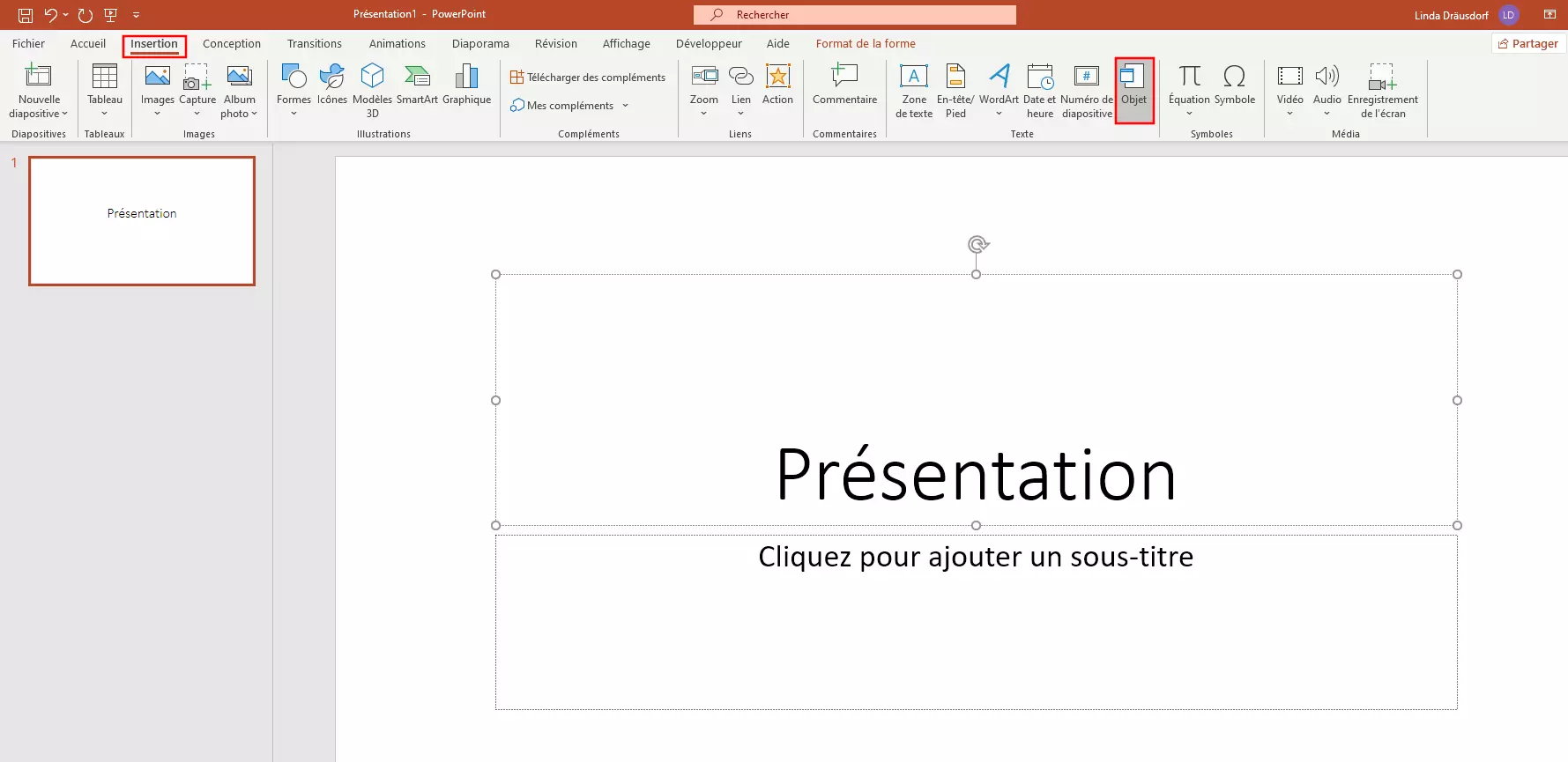1568x762 pixels.
Task: Open the Développeur tab
Action: (x=709, y=44)
